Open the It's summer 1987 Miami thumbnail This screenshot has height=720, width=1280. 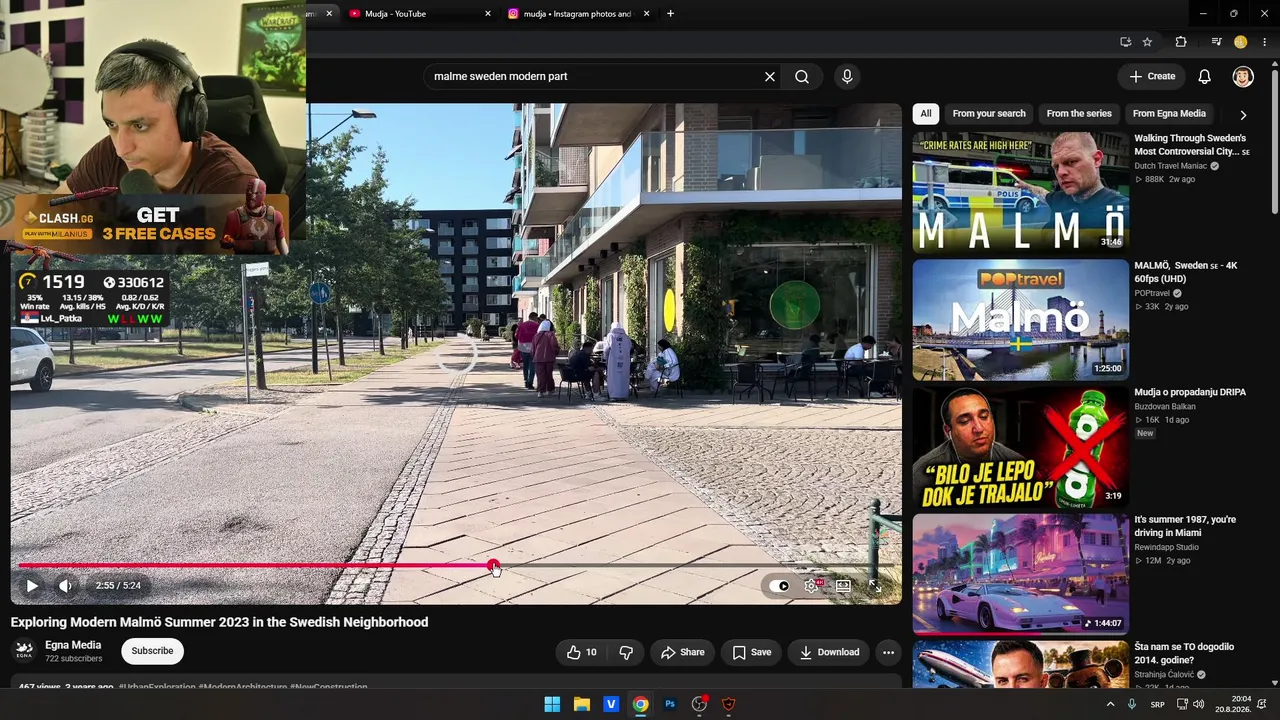1020,574
